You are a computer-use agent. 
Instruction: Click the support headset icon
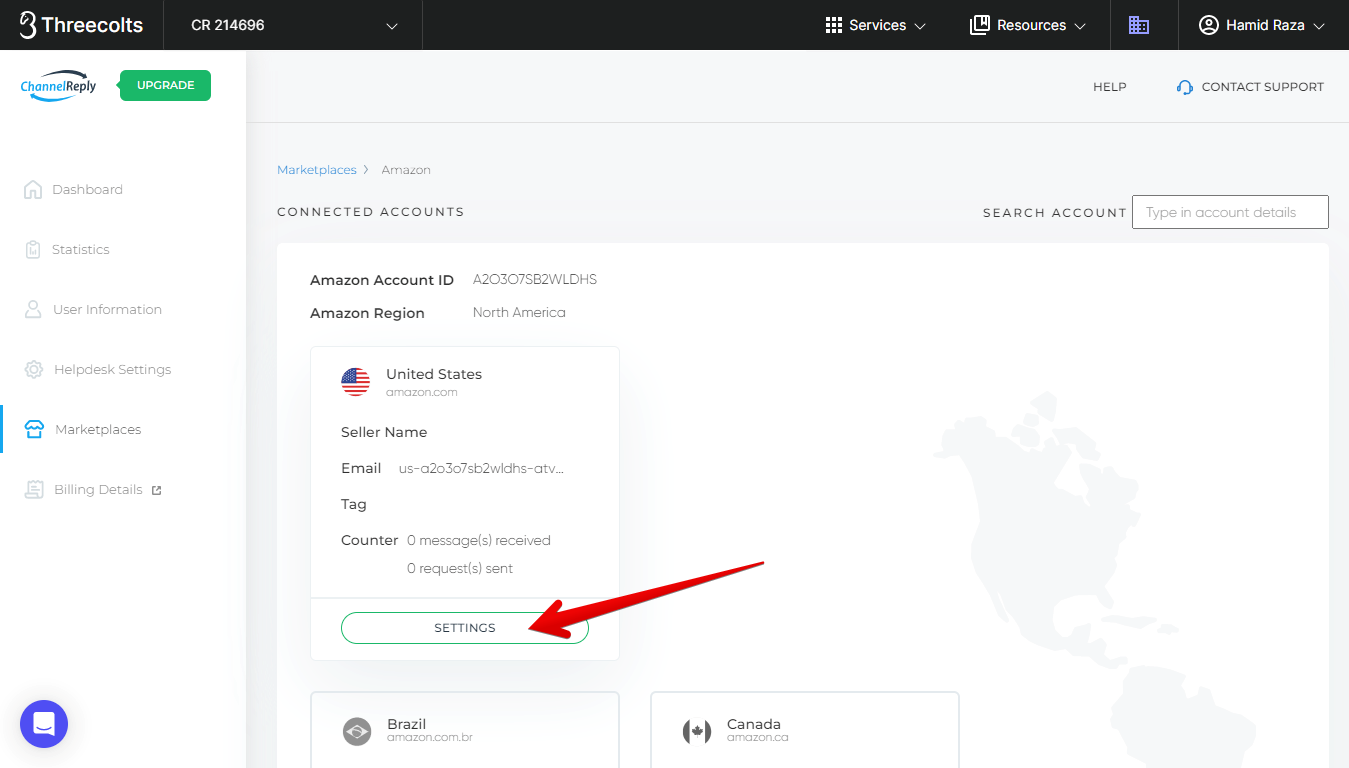1185,87
